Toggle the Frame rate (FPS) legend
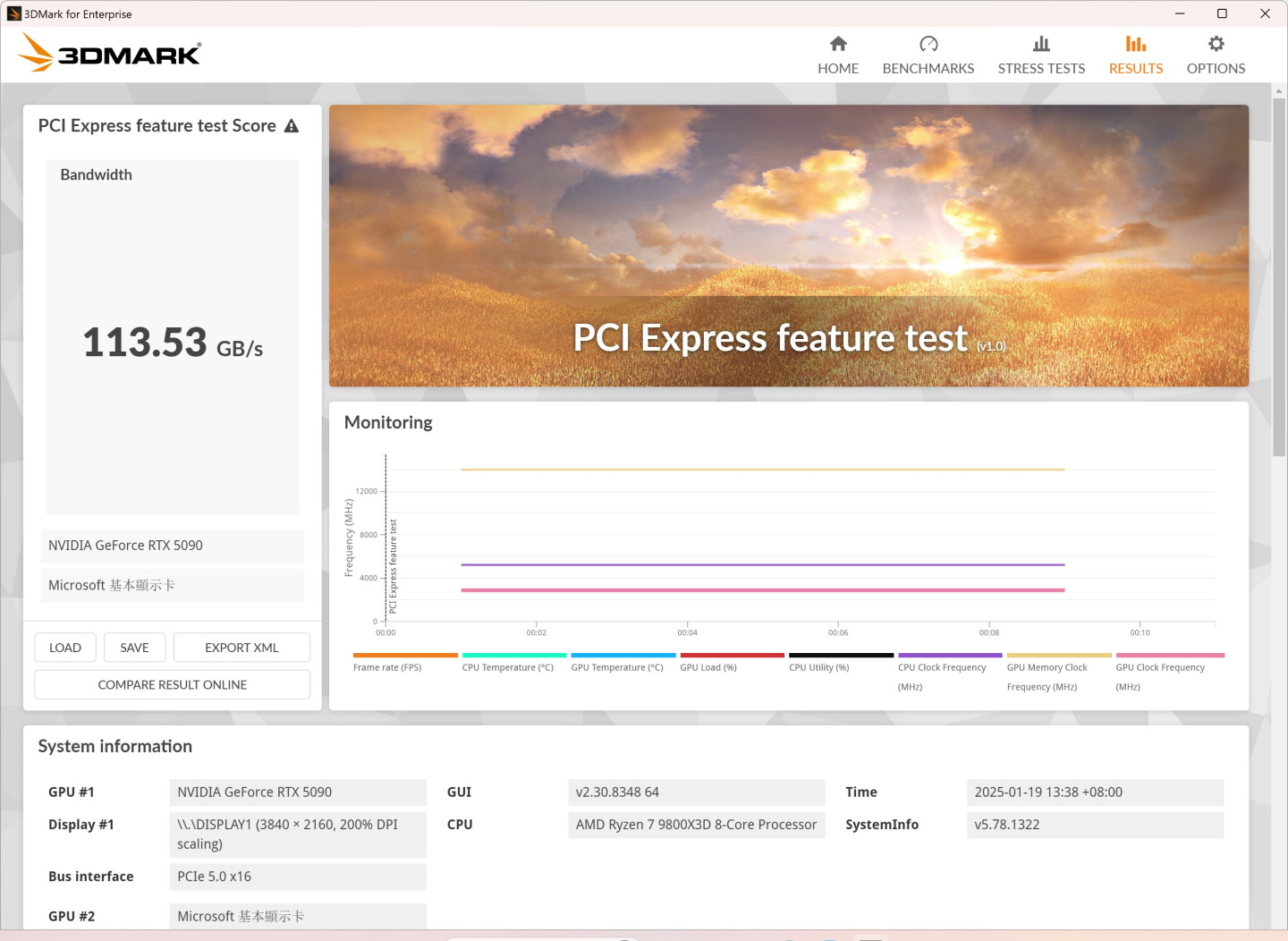 (405, 663)
